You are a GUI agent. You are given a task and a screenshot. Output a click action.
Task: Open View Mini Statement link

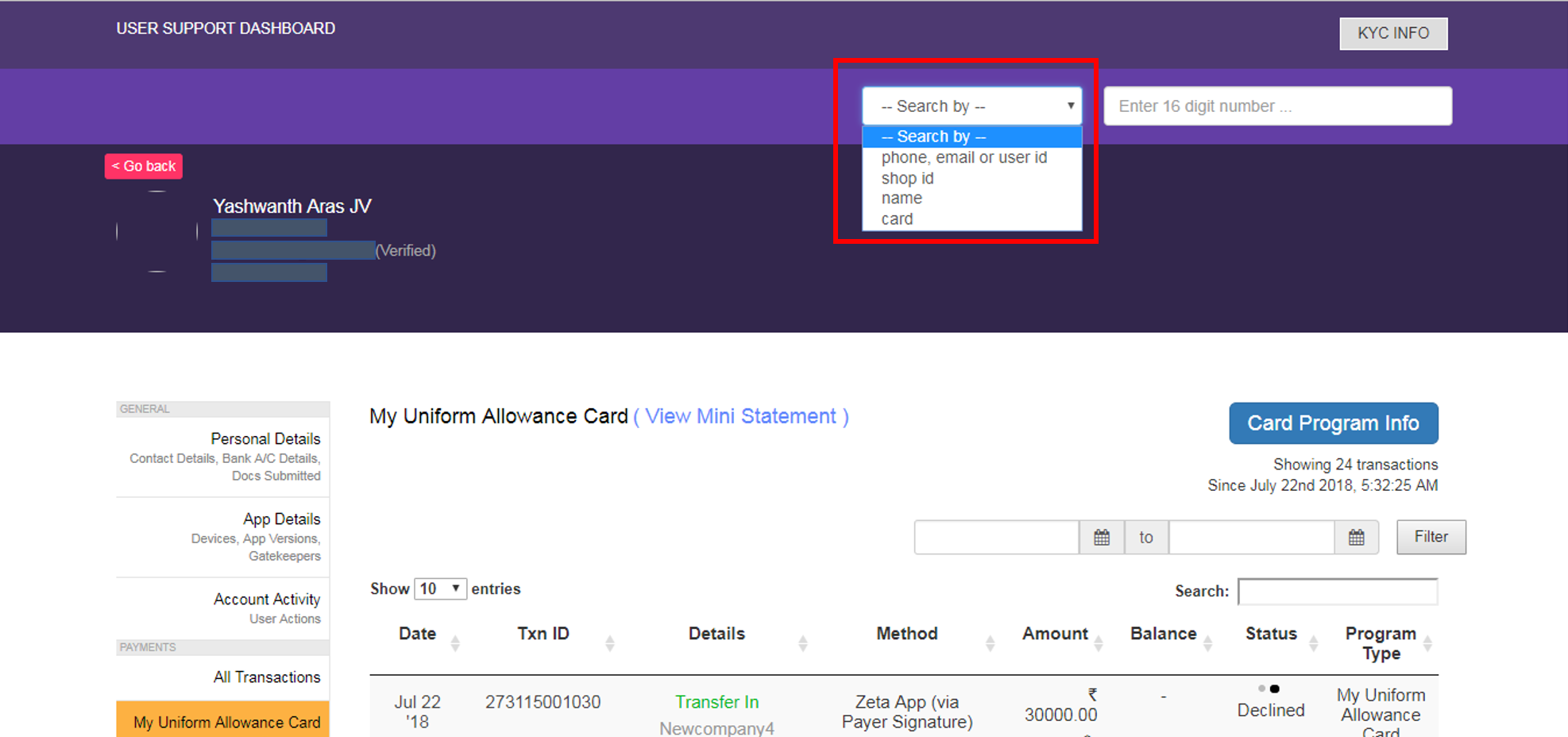pos(741,416)
